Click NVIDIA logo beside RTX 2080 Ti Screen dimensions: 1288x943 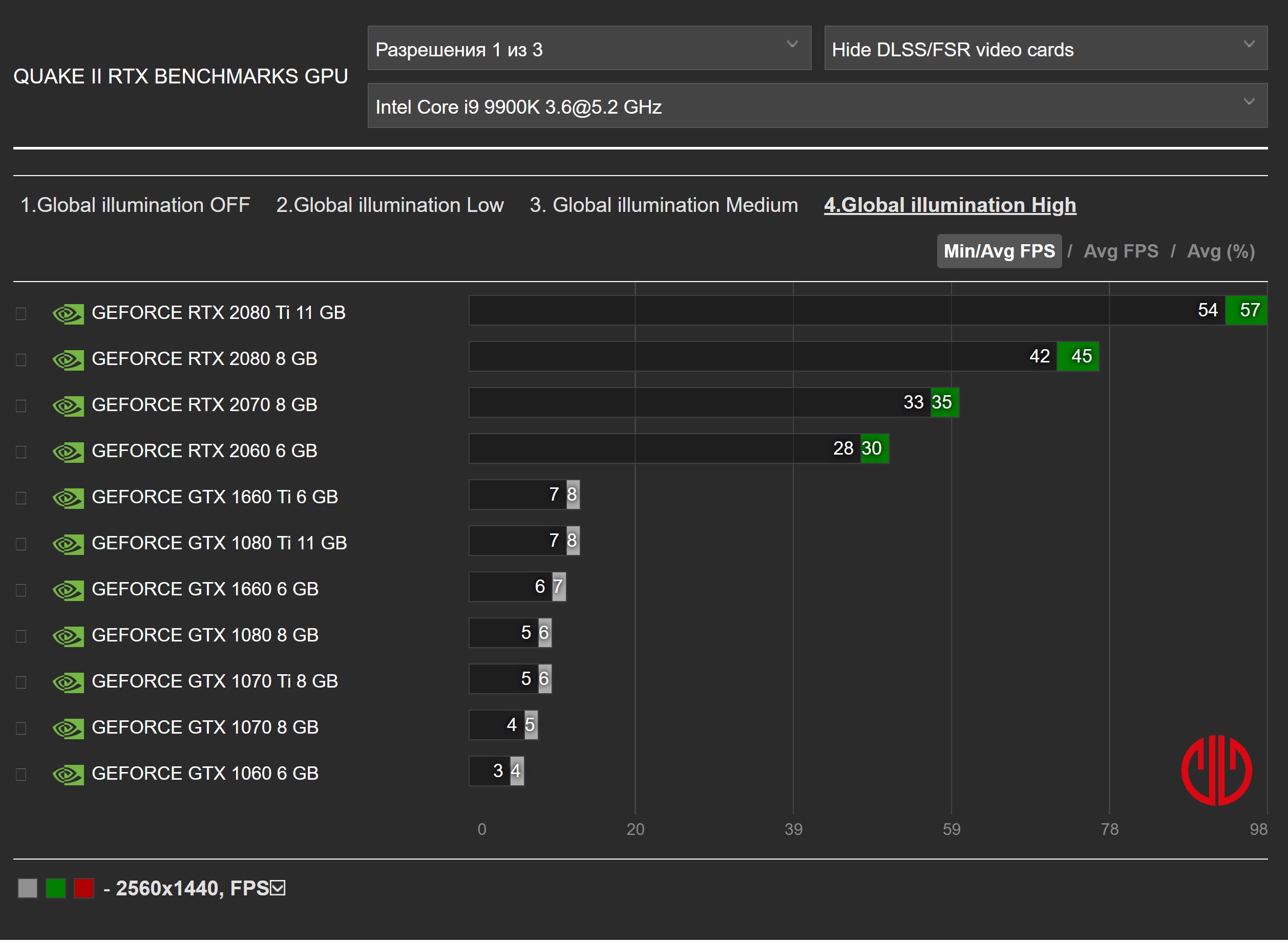(68, 314)
